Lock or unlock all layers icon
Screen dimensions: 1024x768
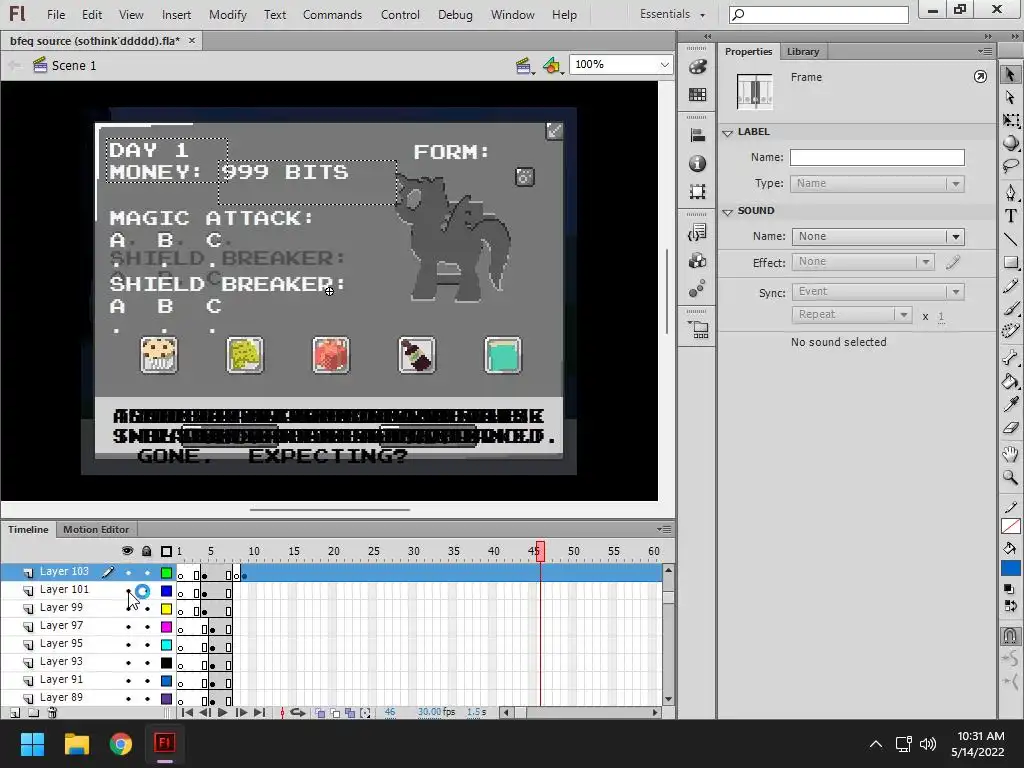pos(147,551)
